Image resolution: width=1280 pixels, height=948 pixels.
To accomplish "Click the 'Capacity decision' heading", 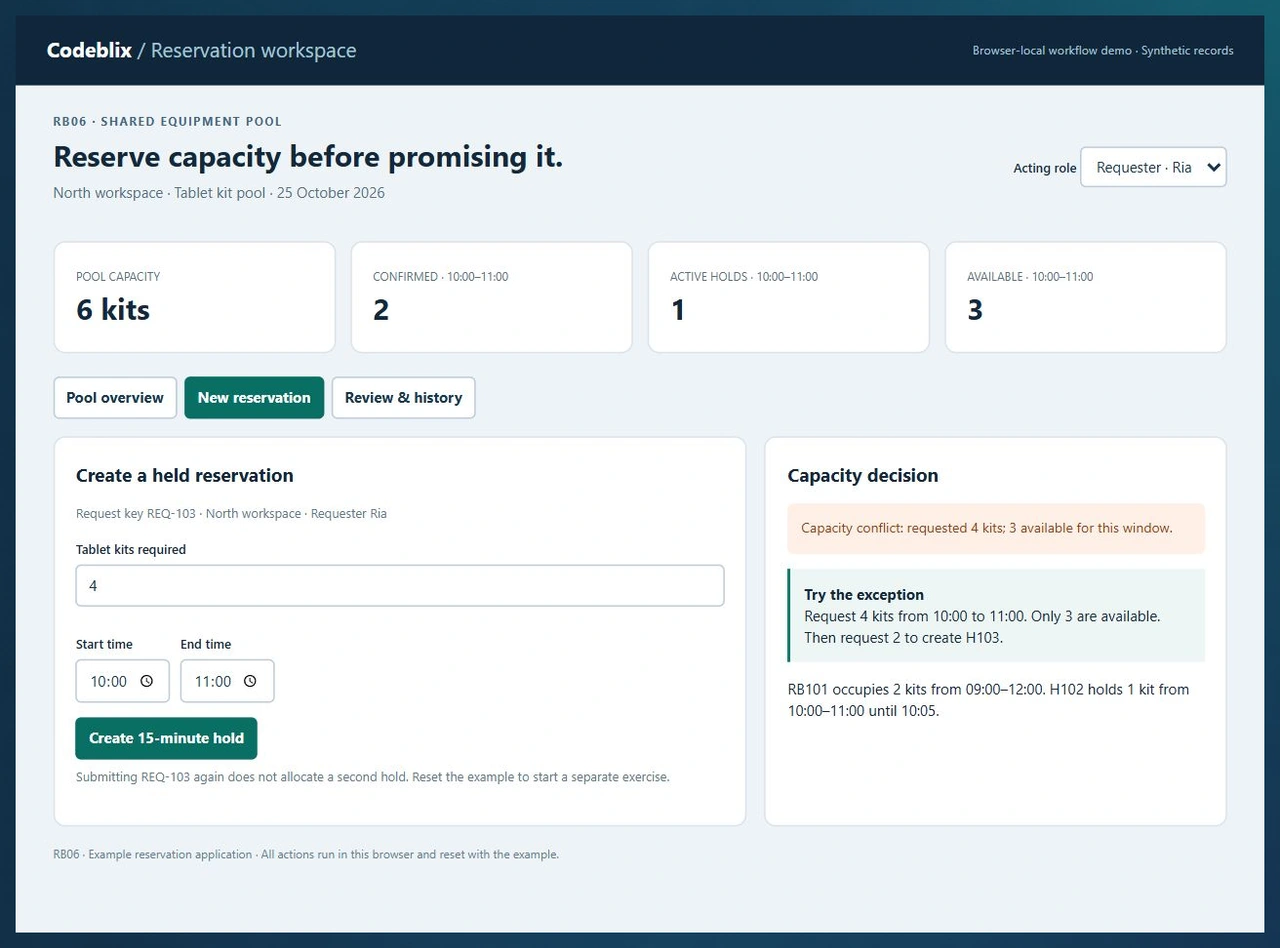I will pyautogui.click(x=863, y=476).
